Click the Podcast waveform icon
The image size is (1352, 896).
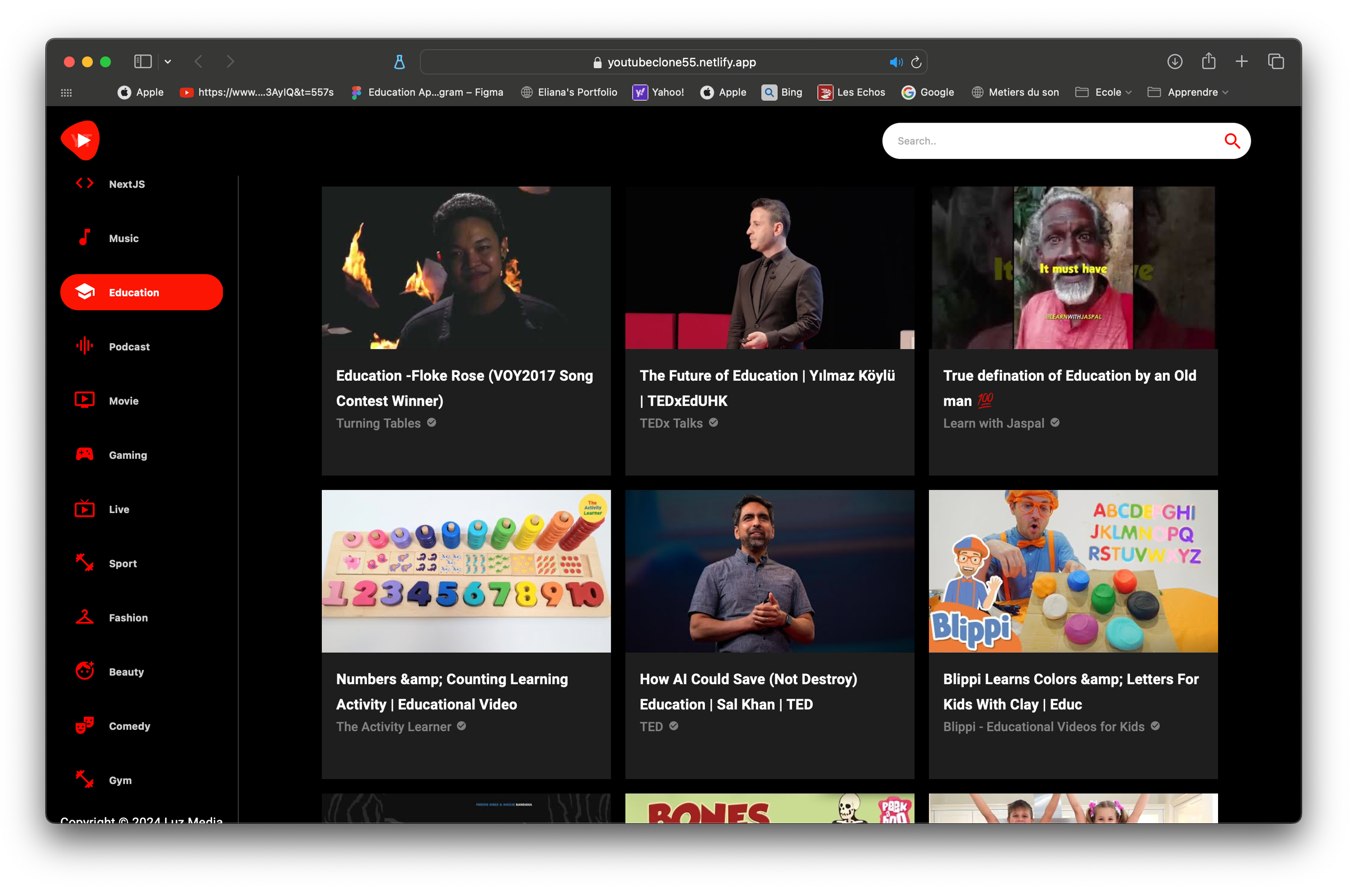tap(84, 346)
